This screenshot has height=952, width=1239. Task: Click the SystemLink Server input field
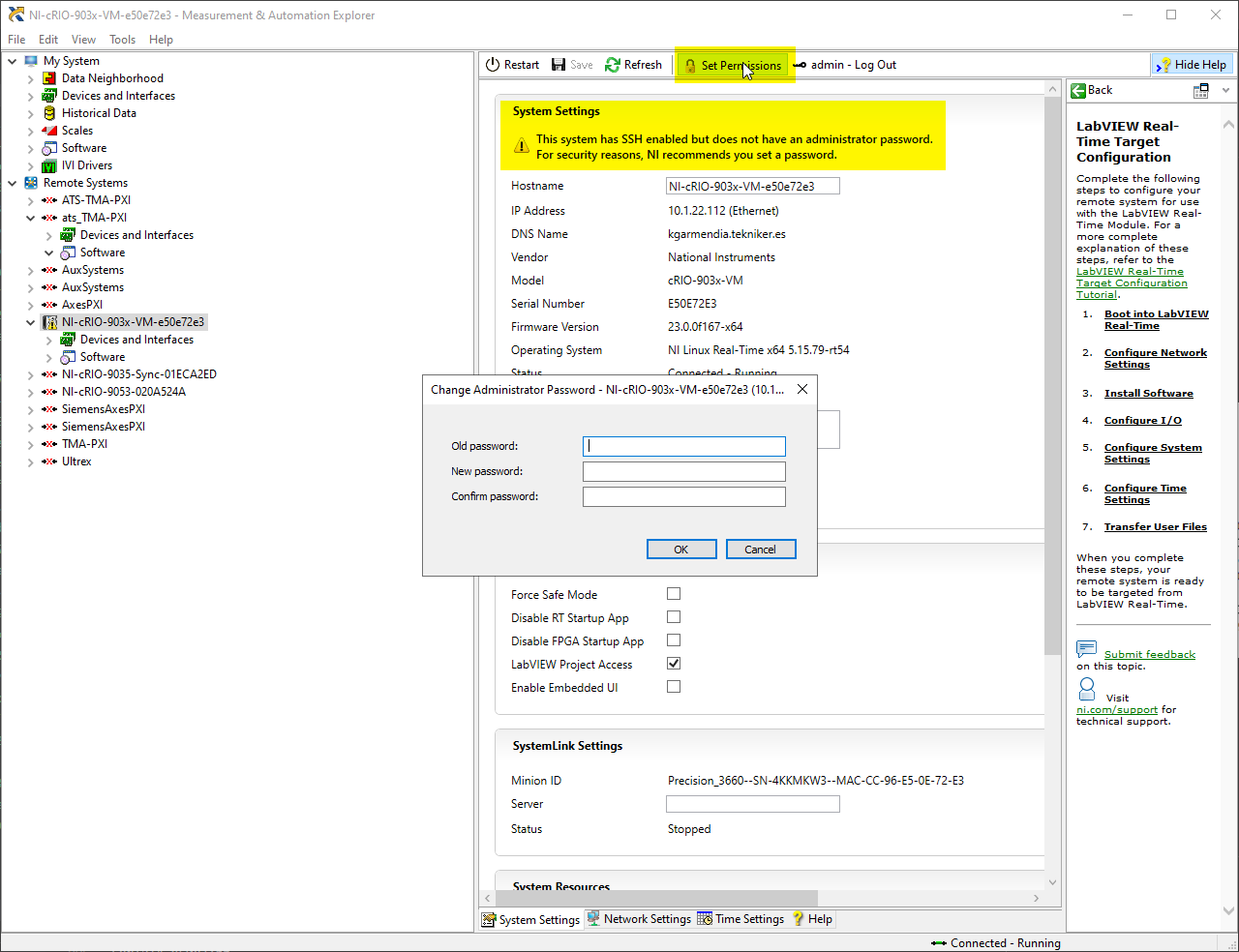click(x=753, y=804)
